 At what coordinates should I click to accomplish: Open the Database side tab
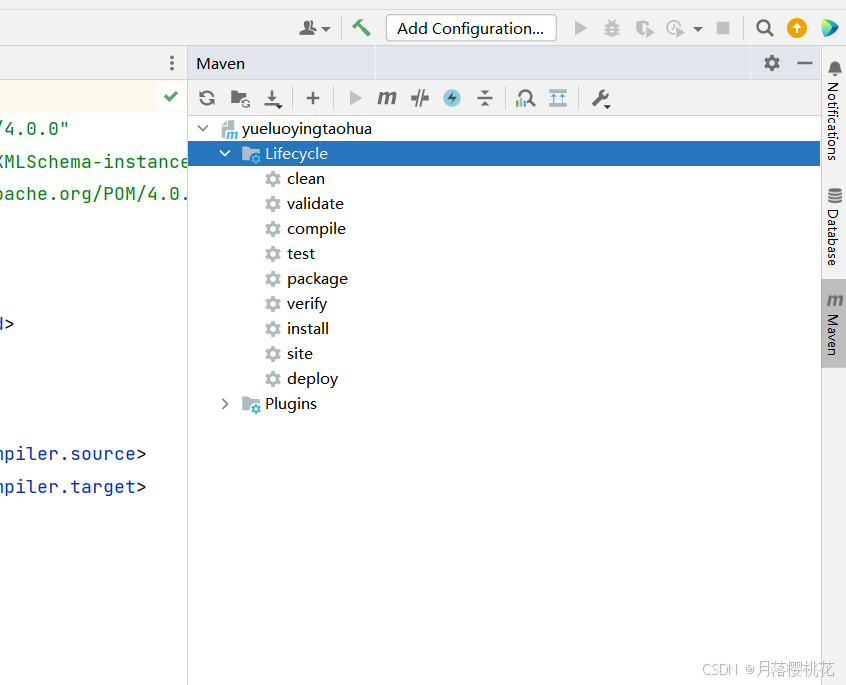[x=834, y=226]
